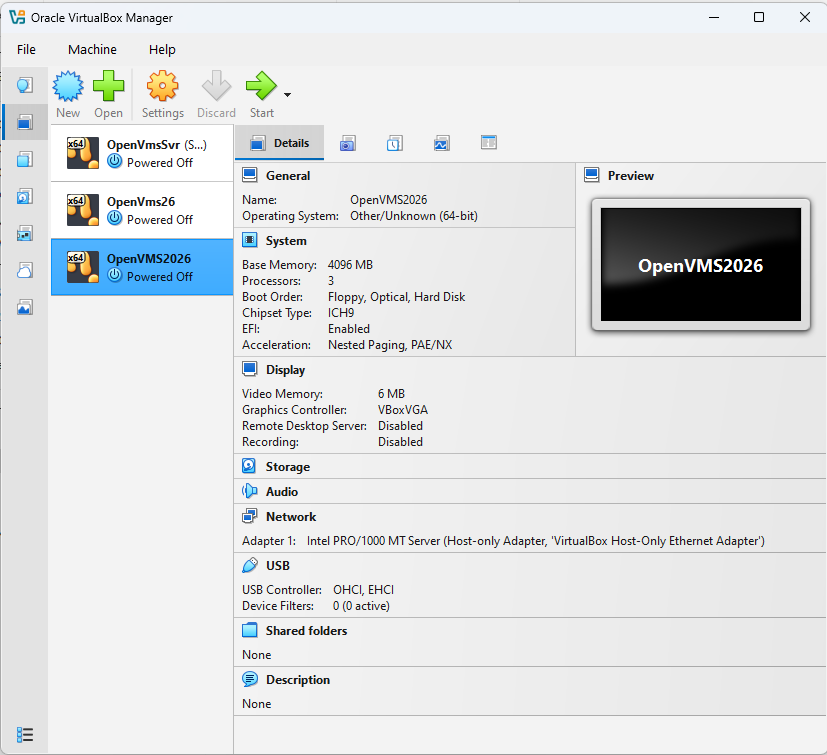Select the OpenVmsSvr machine

coord(142,154)
